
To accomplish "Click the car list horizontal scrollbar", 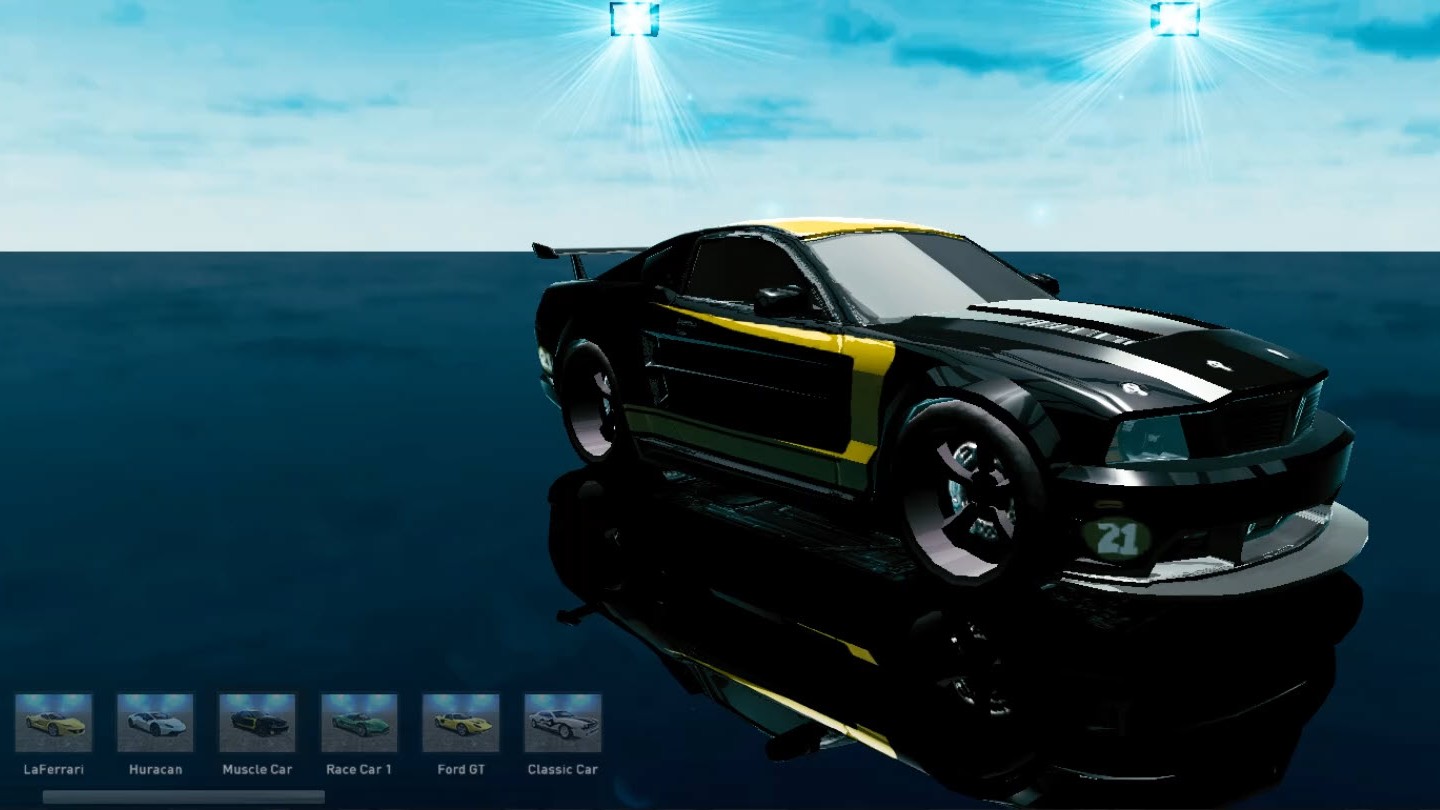I will coord(184,797).
